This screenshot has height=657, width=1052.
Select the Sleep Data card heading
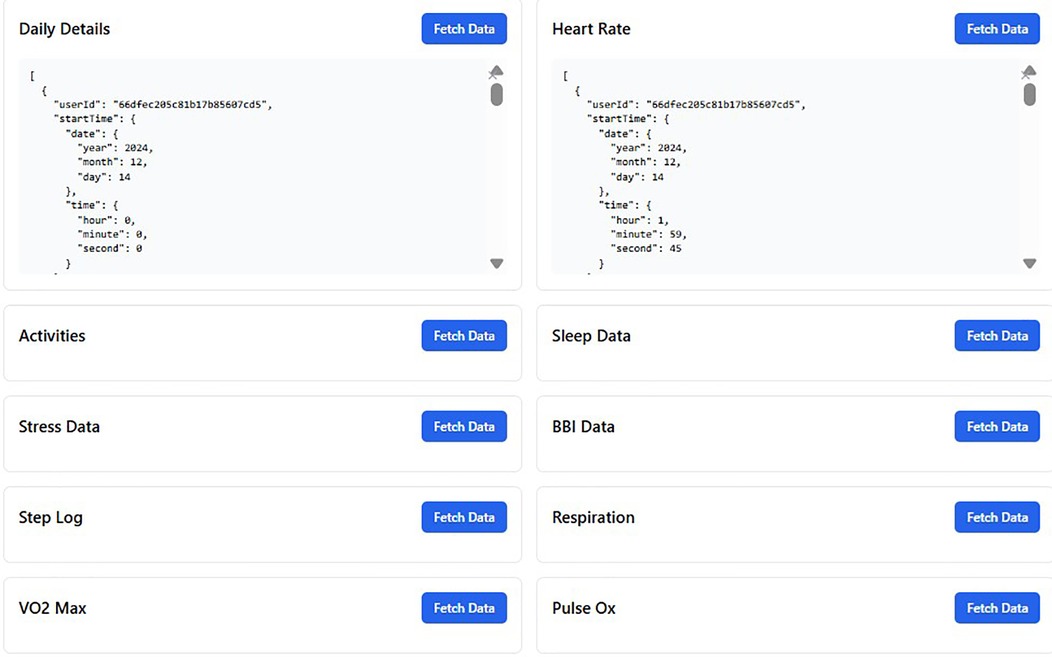(591, 336)
